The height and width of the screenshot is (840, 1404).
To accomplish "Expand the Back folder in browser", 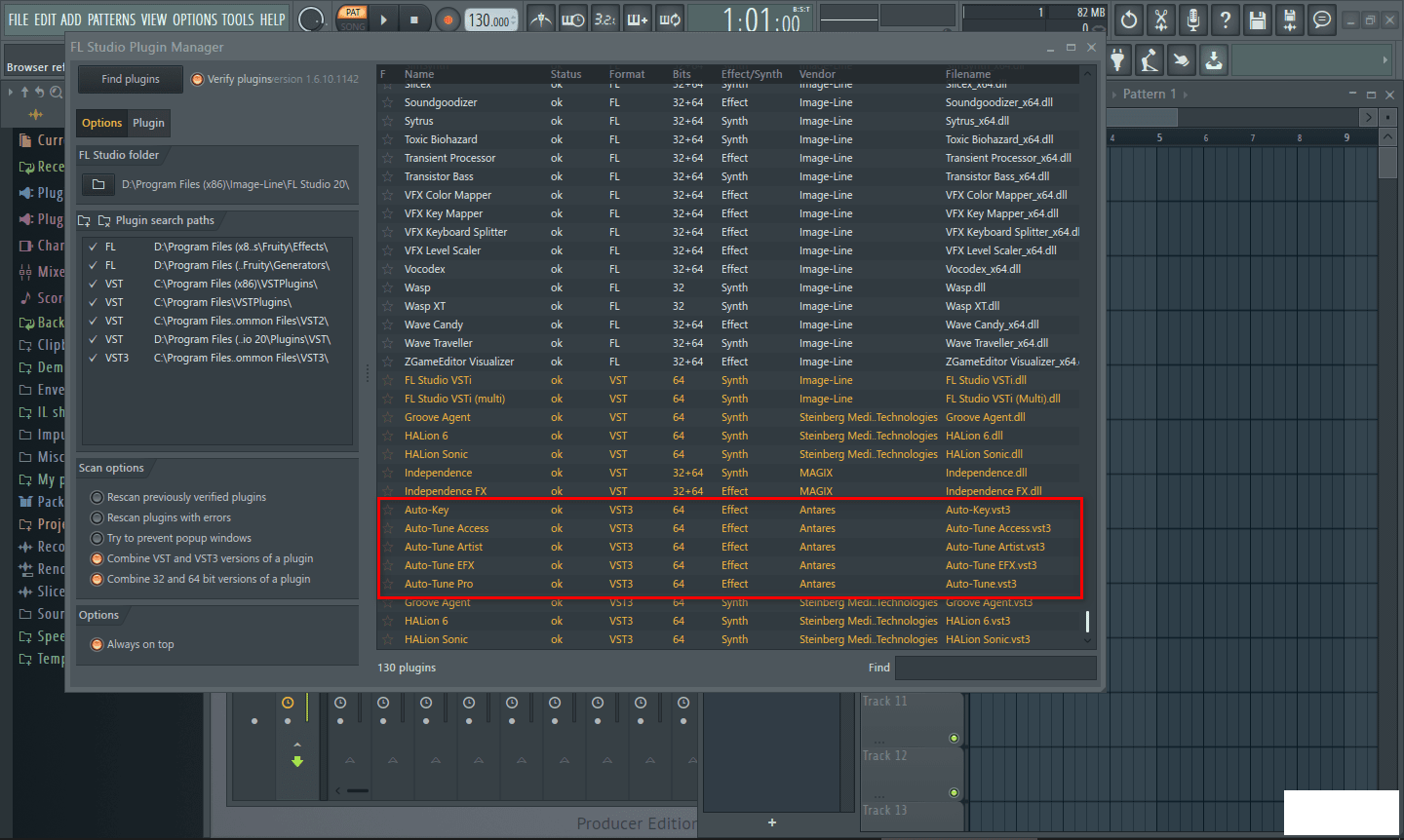I will coord(40,323).
